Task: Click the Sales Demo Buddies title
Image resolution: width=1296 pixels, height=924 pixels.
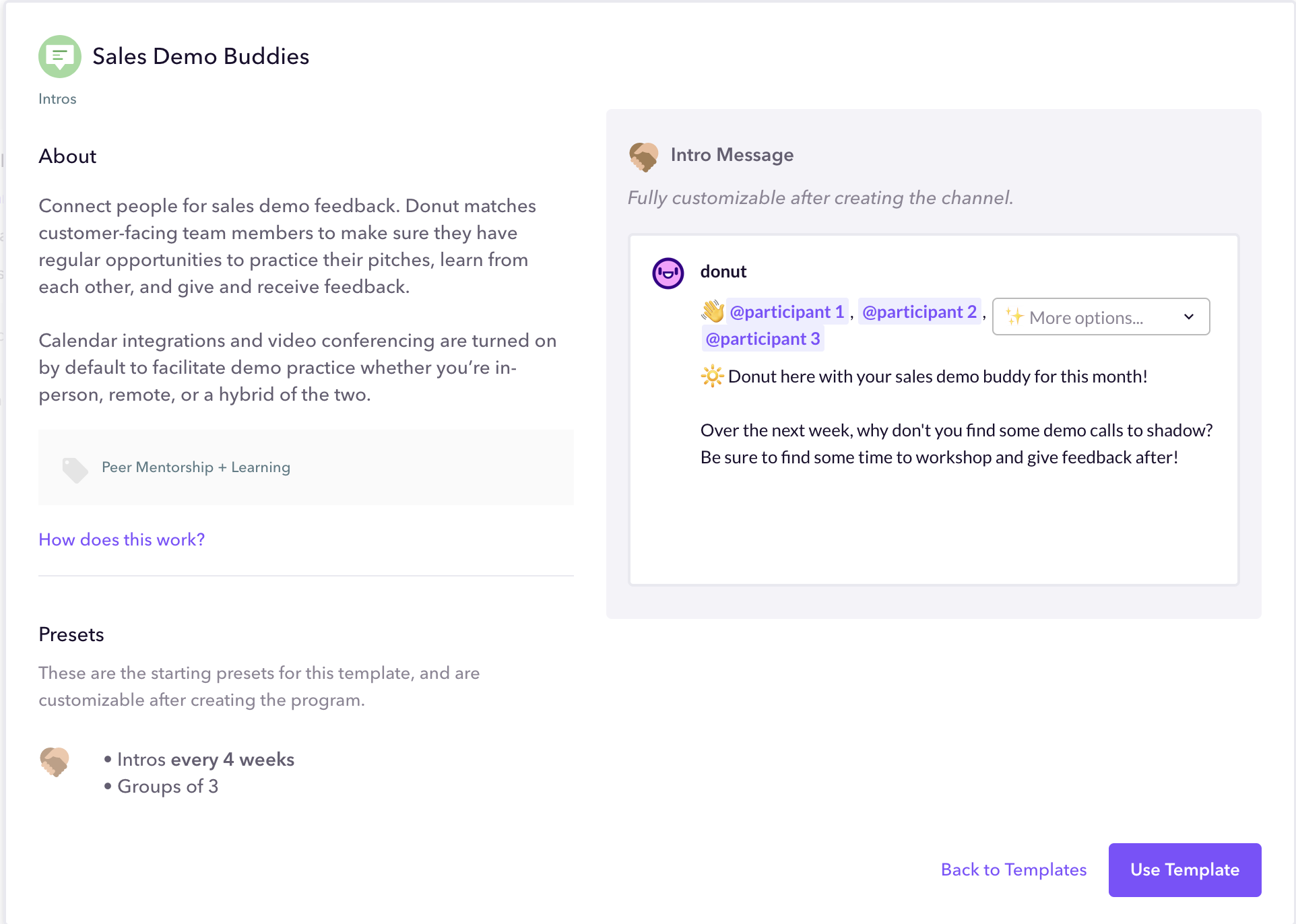Action: [x=201, y=57]
